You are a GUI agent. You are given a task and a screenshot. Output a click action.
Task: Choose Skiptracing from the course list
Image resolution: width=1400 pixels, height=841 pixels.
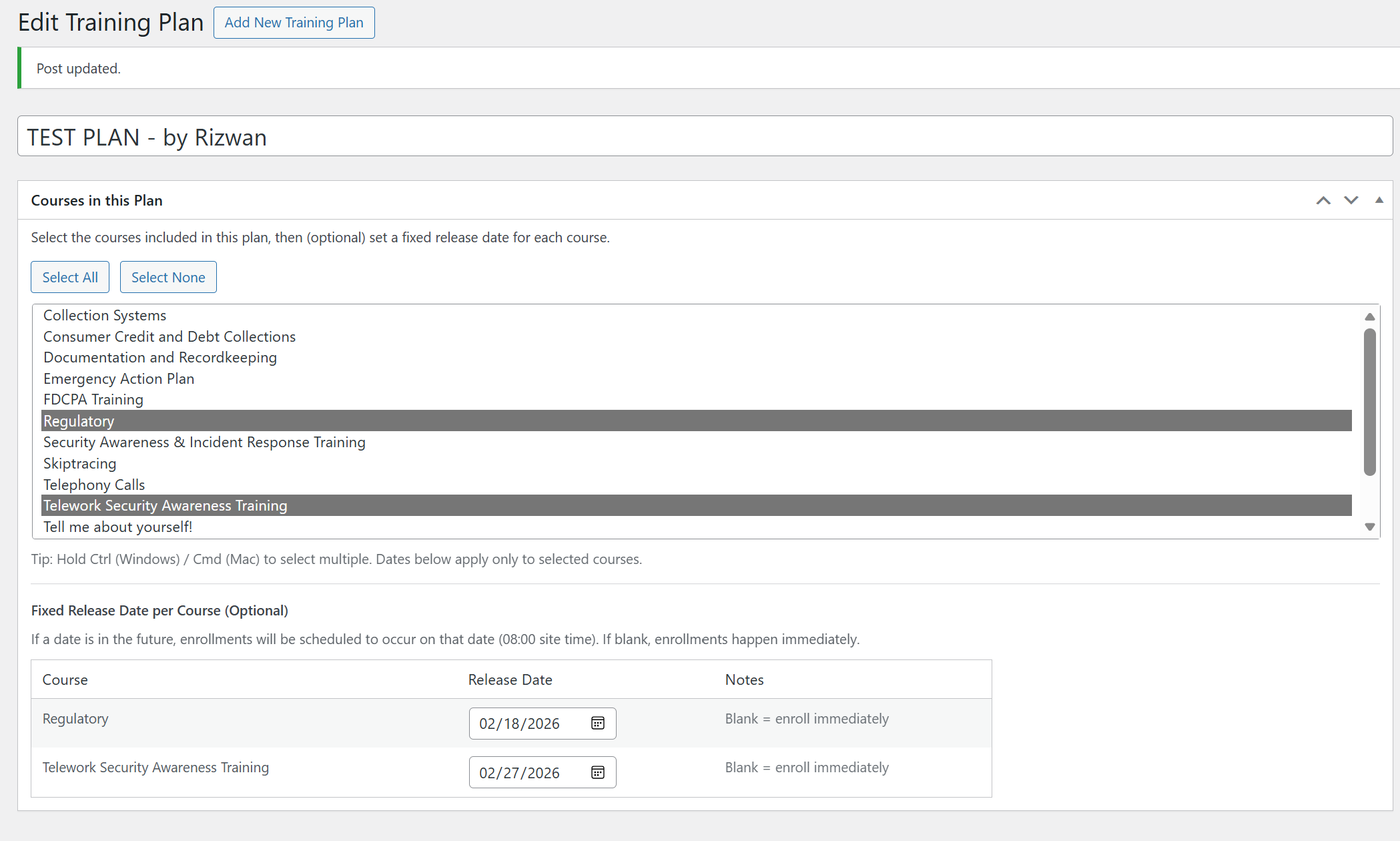(79, 464)
